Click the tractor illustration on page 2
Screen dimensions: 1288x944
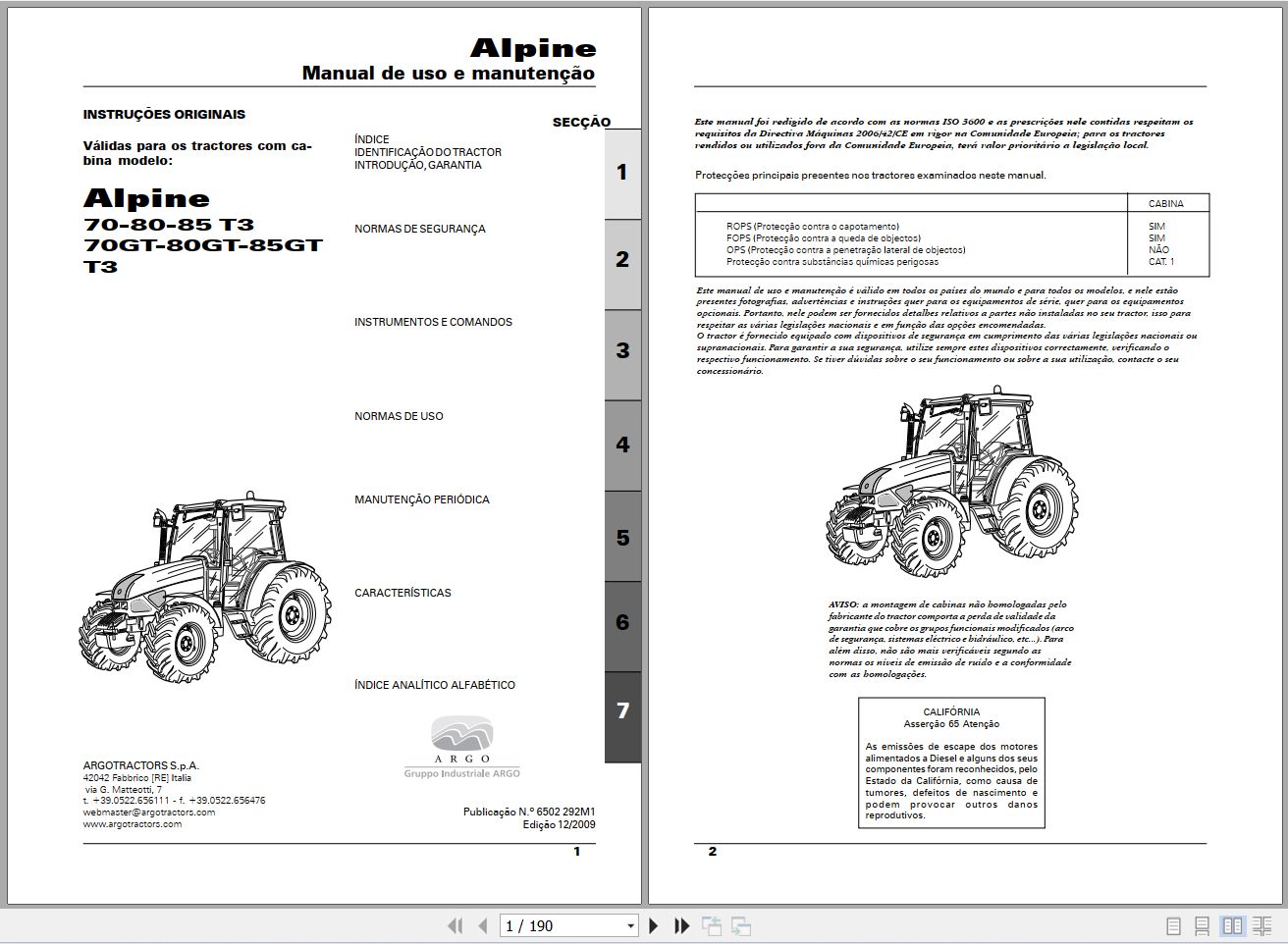click(x=952, y=481)
